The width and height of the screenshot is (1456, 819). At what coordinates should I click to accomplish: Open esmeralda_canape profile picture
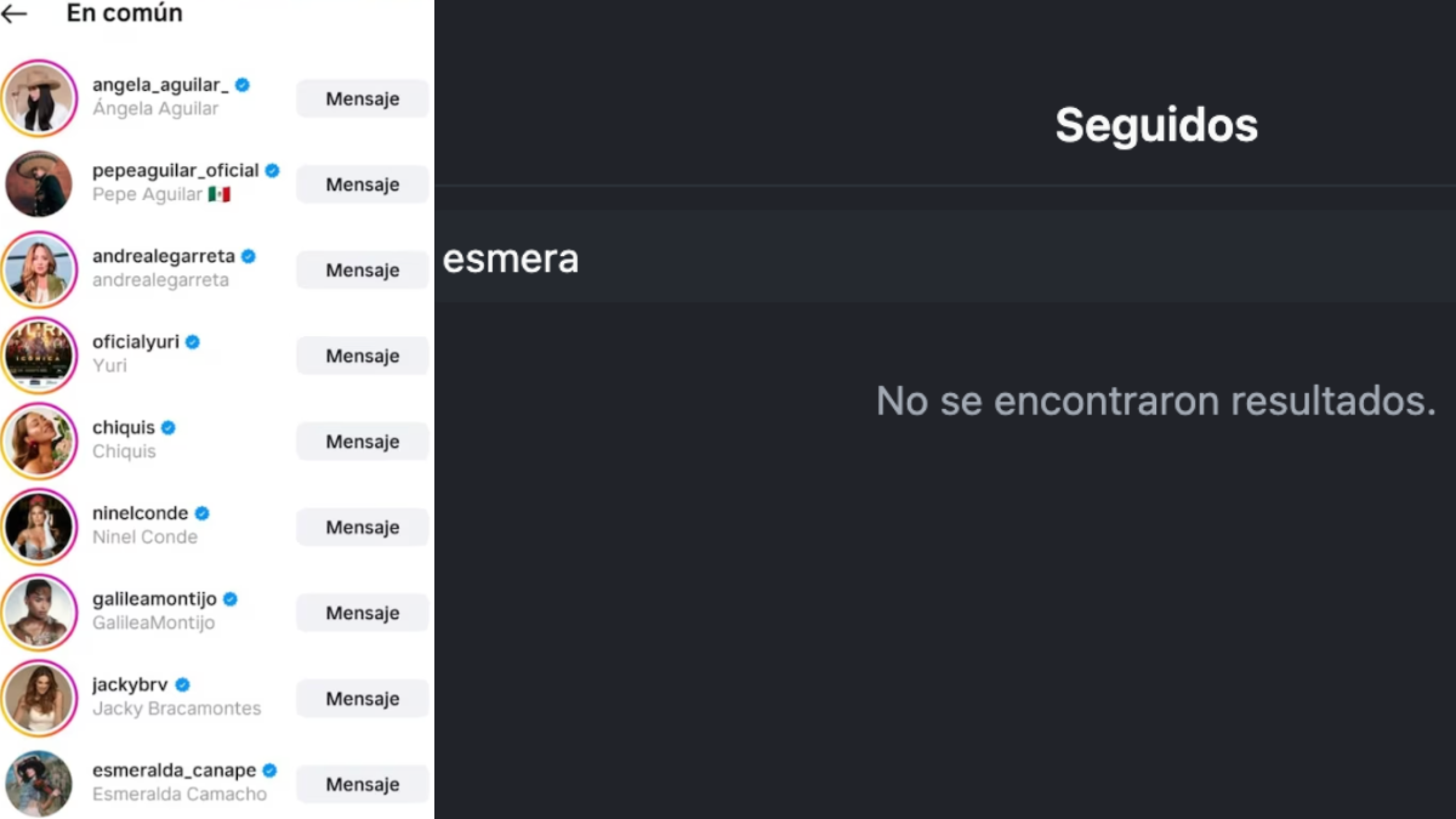[39, 784]
